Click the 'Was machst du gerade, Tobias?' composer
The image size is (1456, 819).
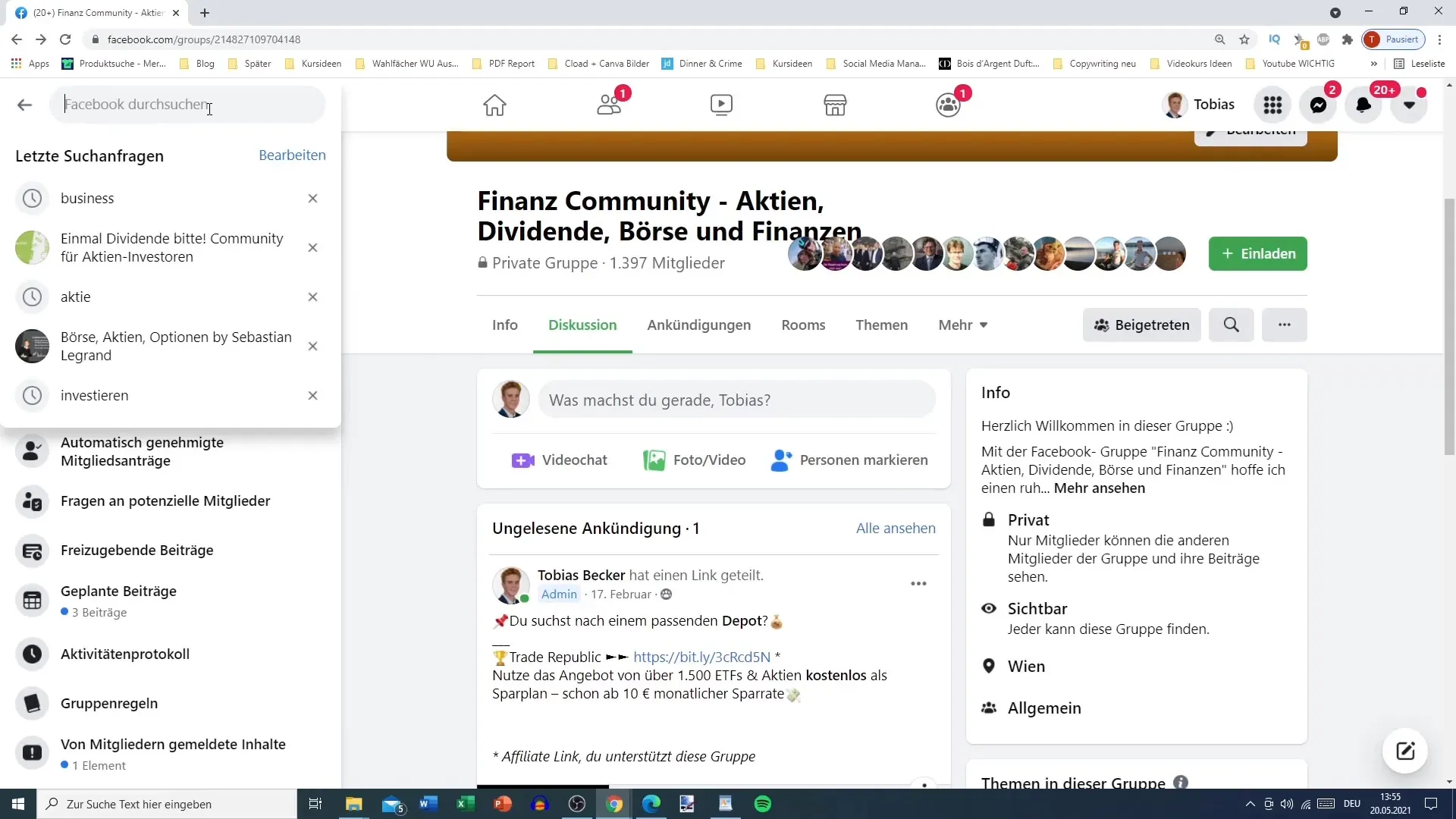(736, 400)
